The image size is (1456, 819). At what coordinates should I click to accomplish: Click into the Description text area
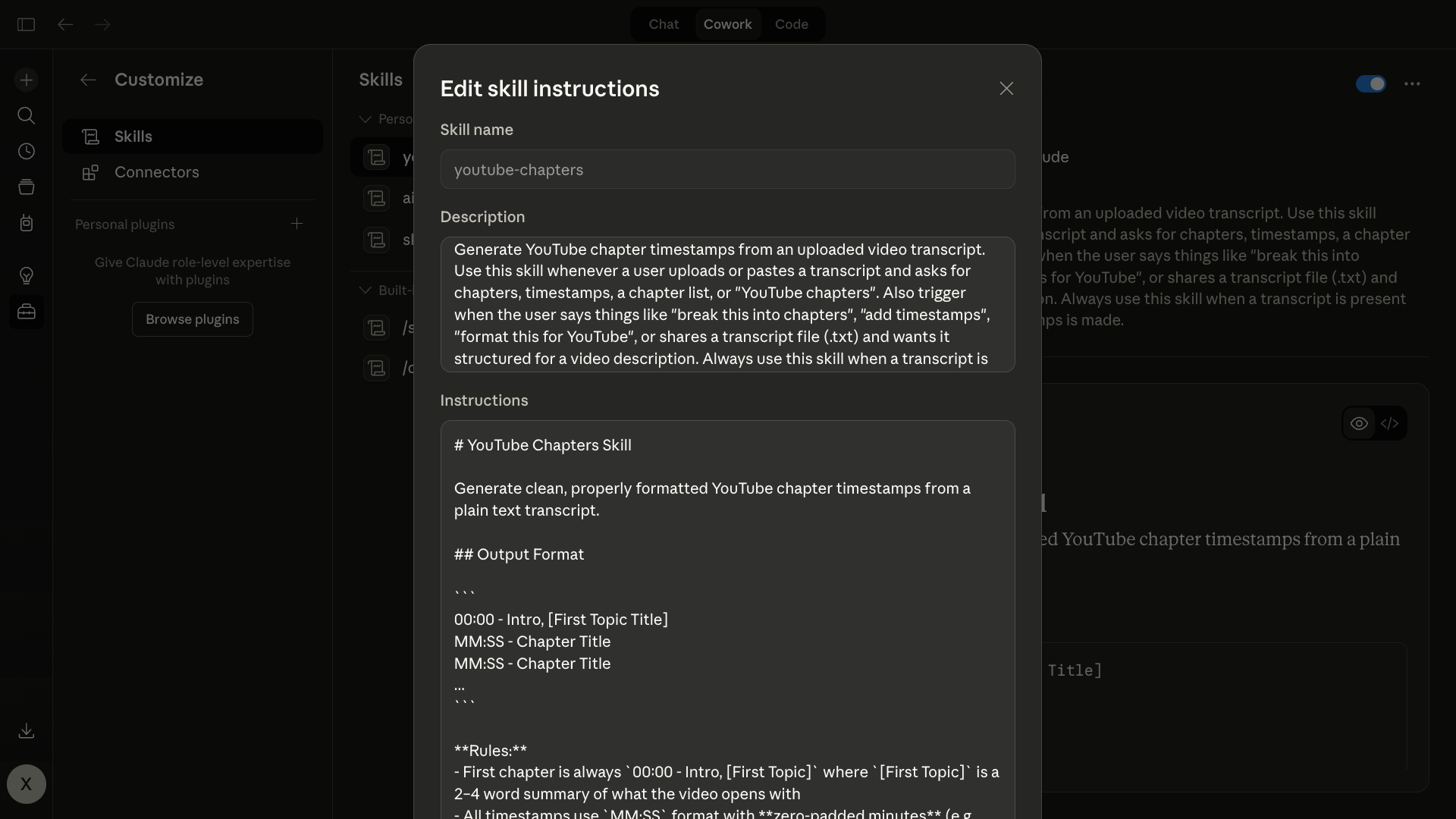[726, 304]
